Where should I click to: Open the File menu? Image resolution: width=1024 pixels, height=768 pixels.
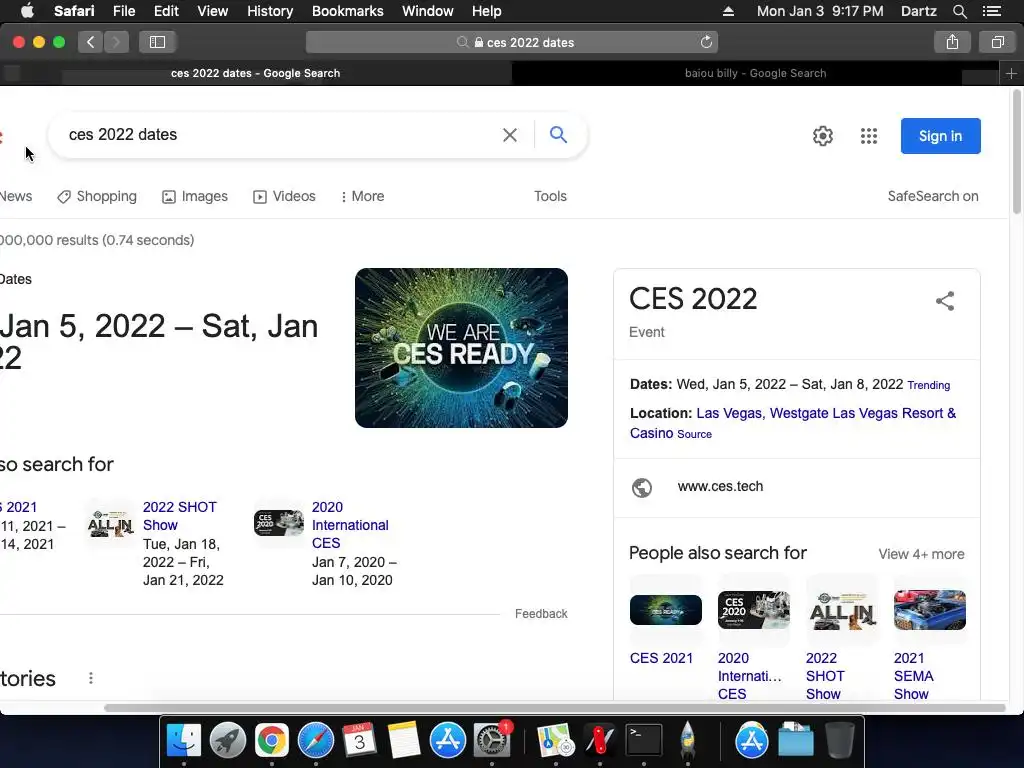(123, 11)
